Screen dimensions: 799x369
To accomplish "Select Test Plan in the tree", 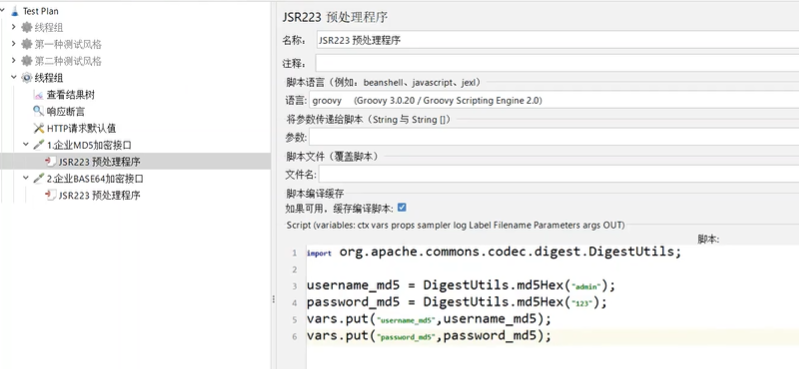I will click(40, 11).
